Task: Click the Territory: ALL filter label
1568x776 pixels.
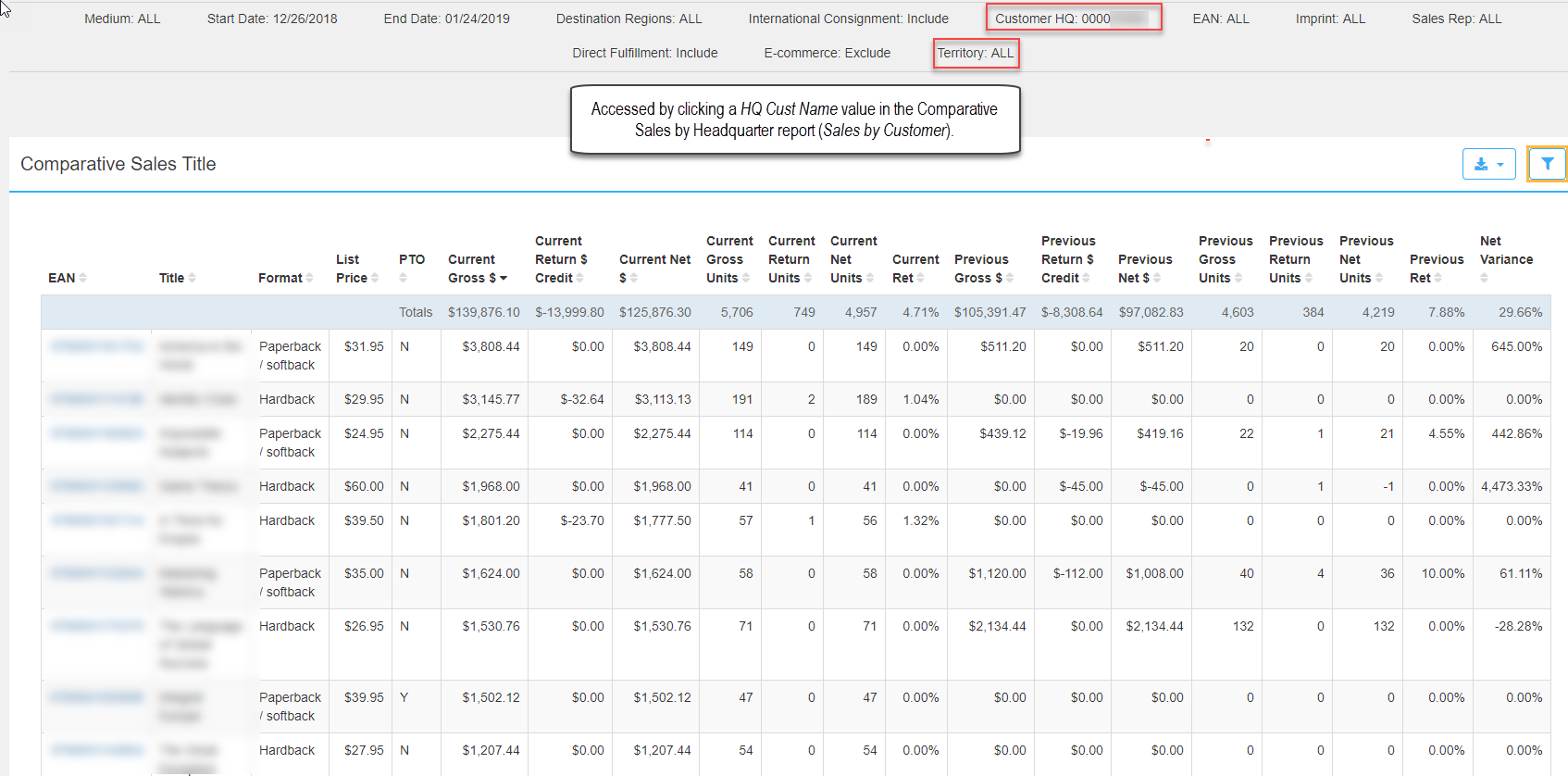Action: (x=976, y=53)
